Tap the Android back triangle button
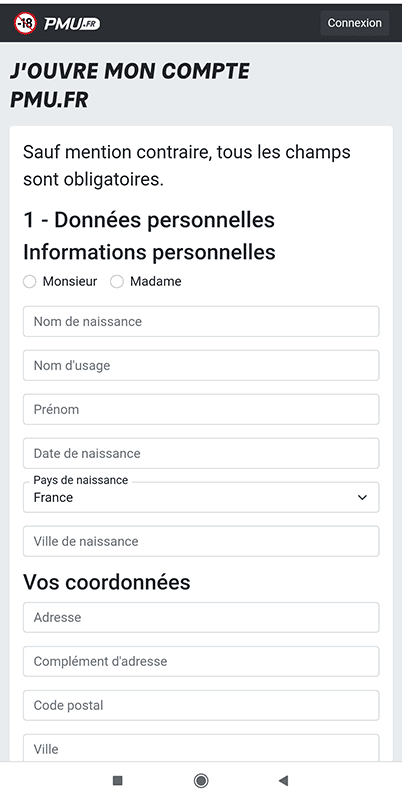This screenshot has height=800, width=402. pos(284,780)
